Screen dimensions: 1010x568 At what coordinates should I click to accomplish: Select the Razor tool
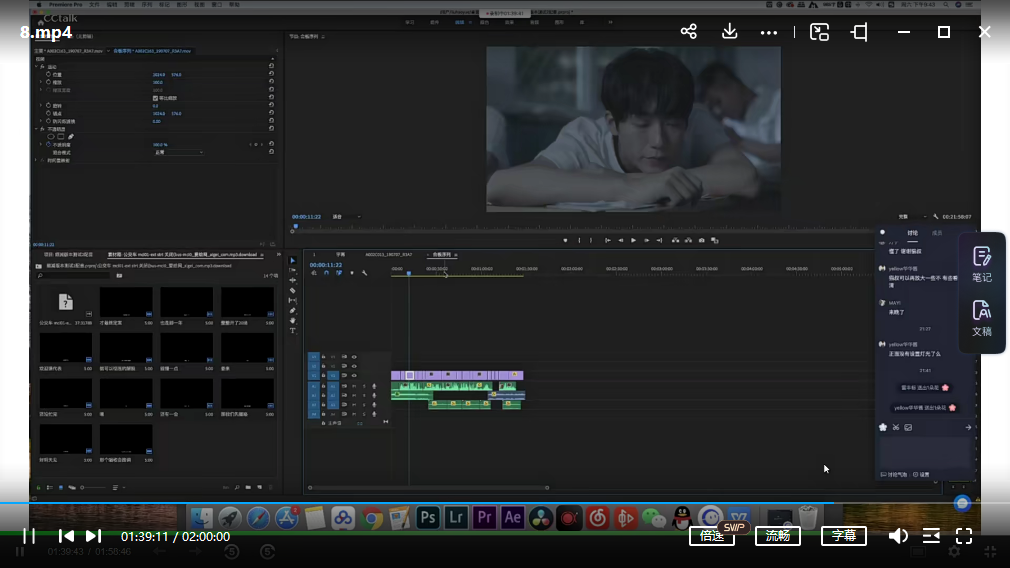[x=292, y=290]
